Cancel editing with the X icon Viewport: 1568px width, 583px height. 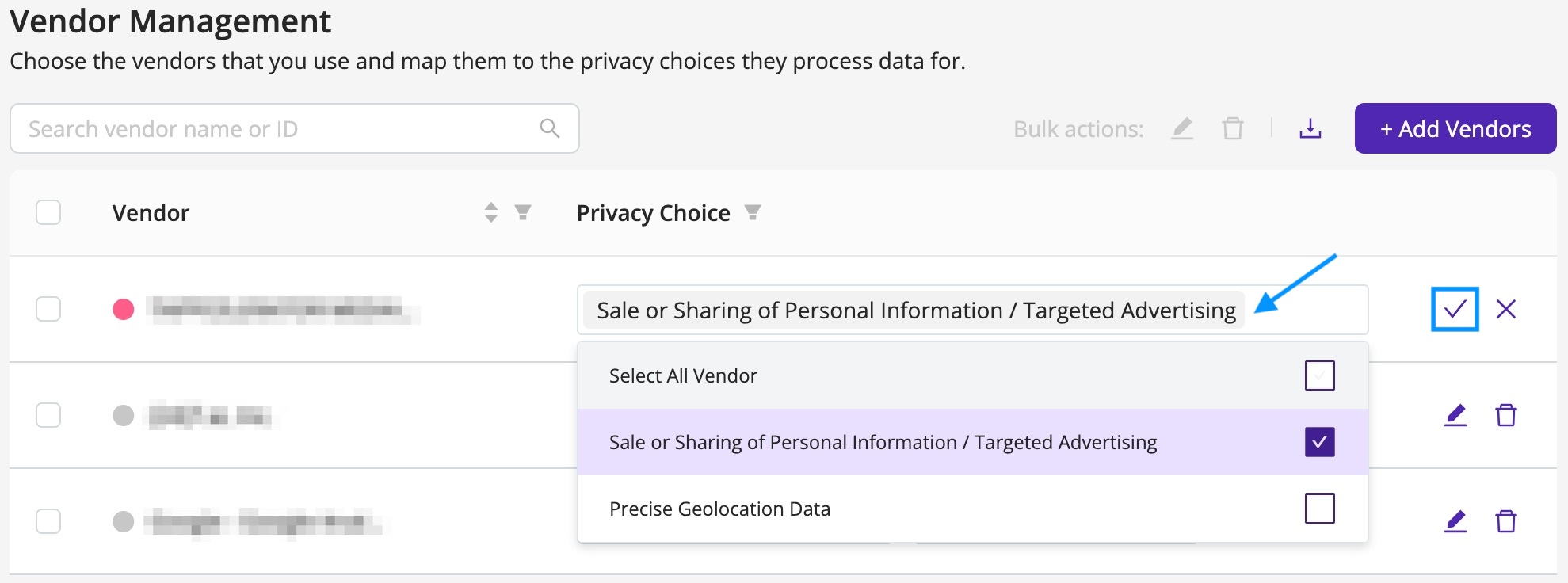tap(1506, 309)
